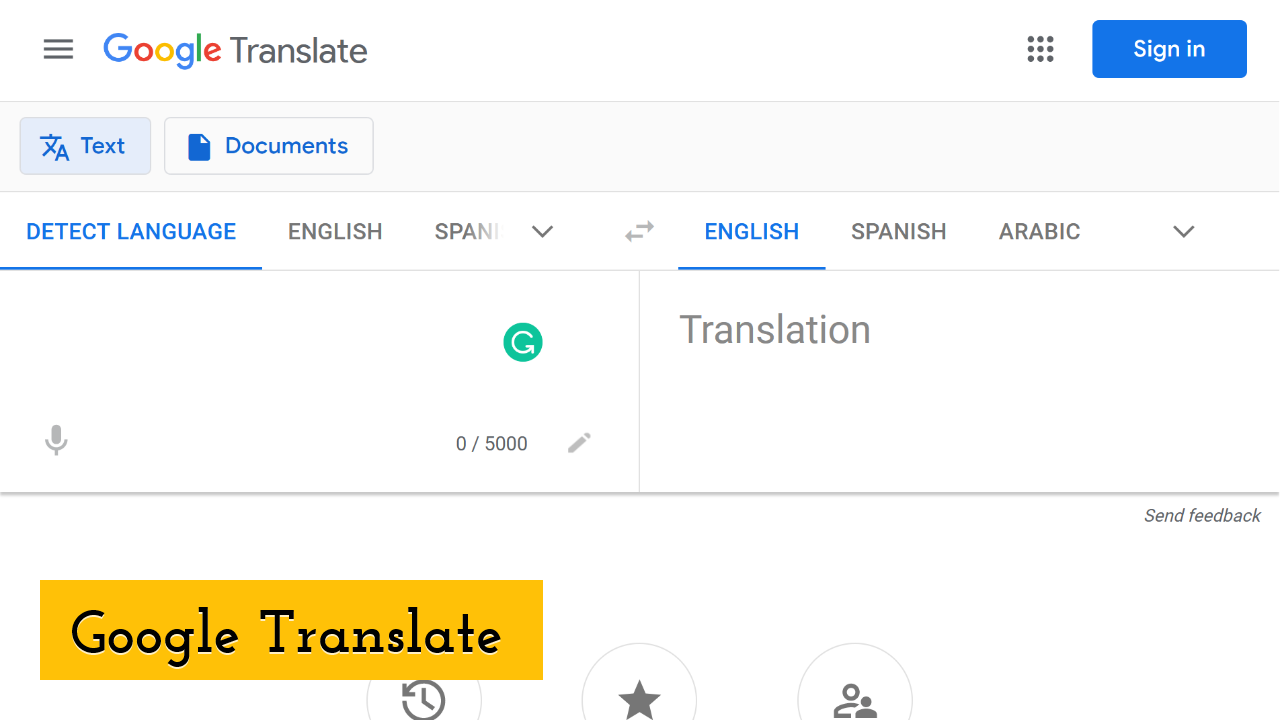Choose Spanish as source language
The width and height of the screenshot is (1280, 720).
click(466, 232)
